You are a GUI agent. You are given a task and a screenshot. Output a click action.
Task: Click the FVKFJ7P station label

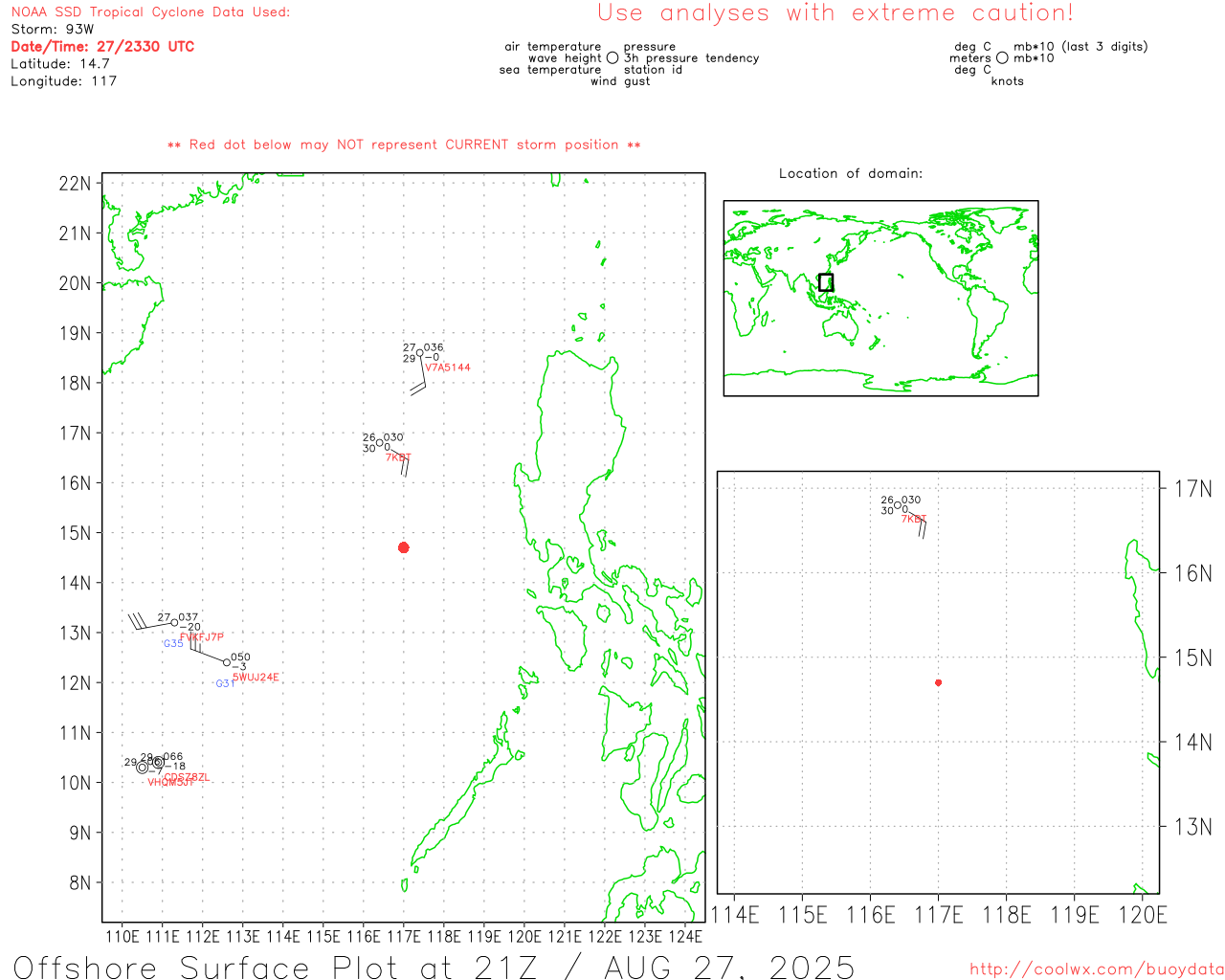tap(202, 636)
